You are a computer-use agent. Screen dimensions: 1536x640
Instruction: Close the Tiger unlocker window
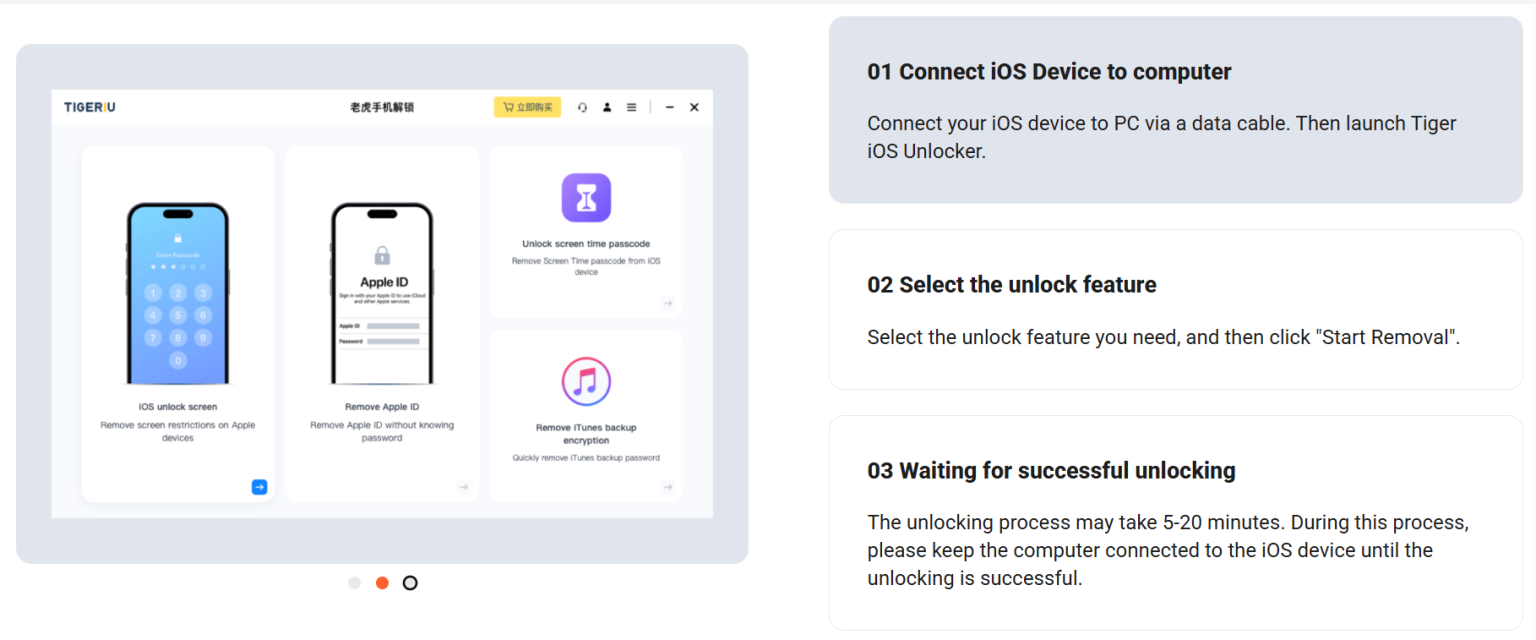pos(694,107)
